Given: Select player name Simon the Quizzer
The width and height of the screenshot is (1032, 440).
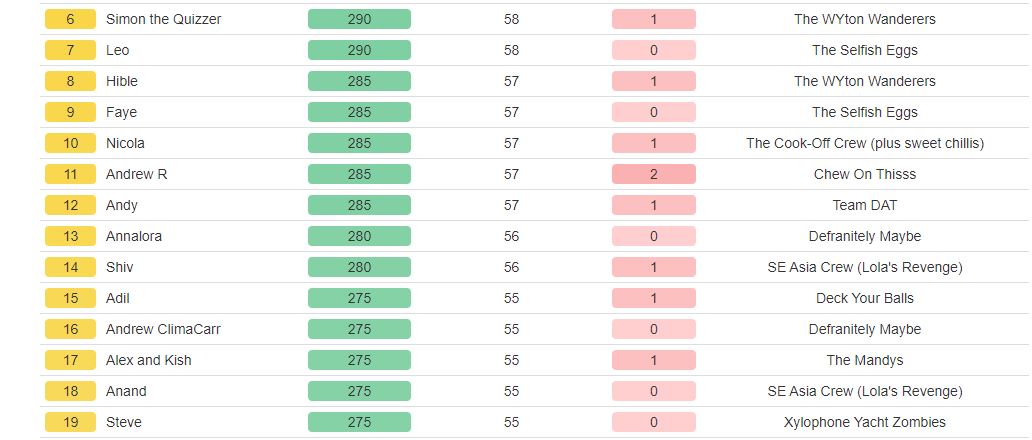Looking at the screenshot, I should point(163,19).
